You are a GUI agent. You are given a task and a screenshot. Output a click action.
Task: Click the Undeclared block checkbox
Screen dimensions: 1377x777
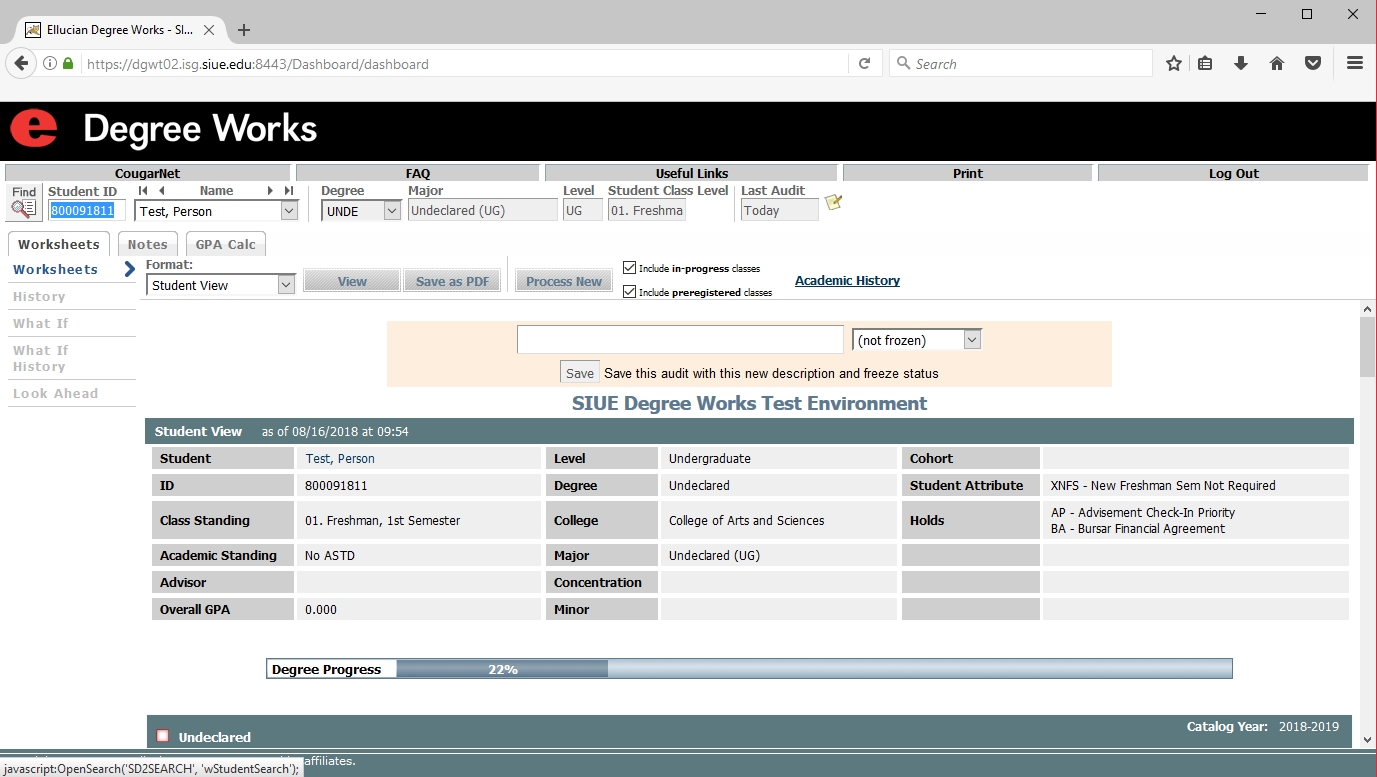coord(163,736)
